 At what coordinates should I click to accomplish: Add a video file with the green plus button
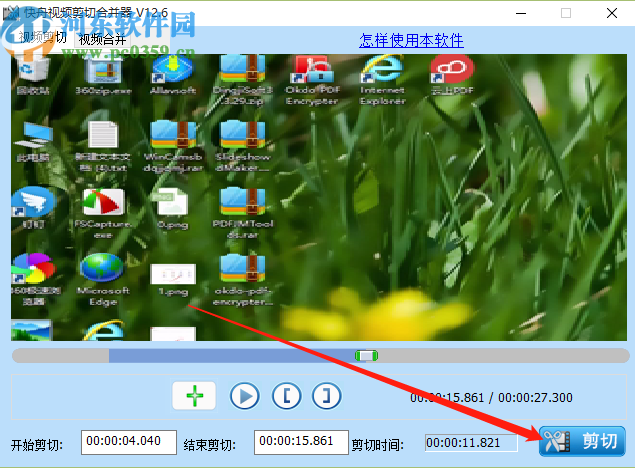[x=194, y=396]
